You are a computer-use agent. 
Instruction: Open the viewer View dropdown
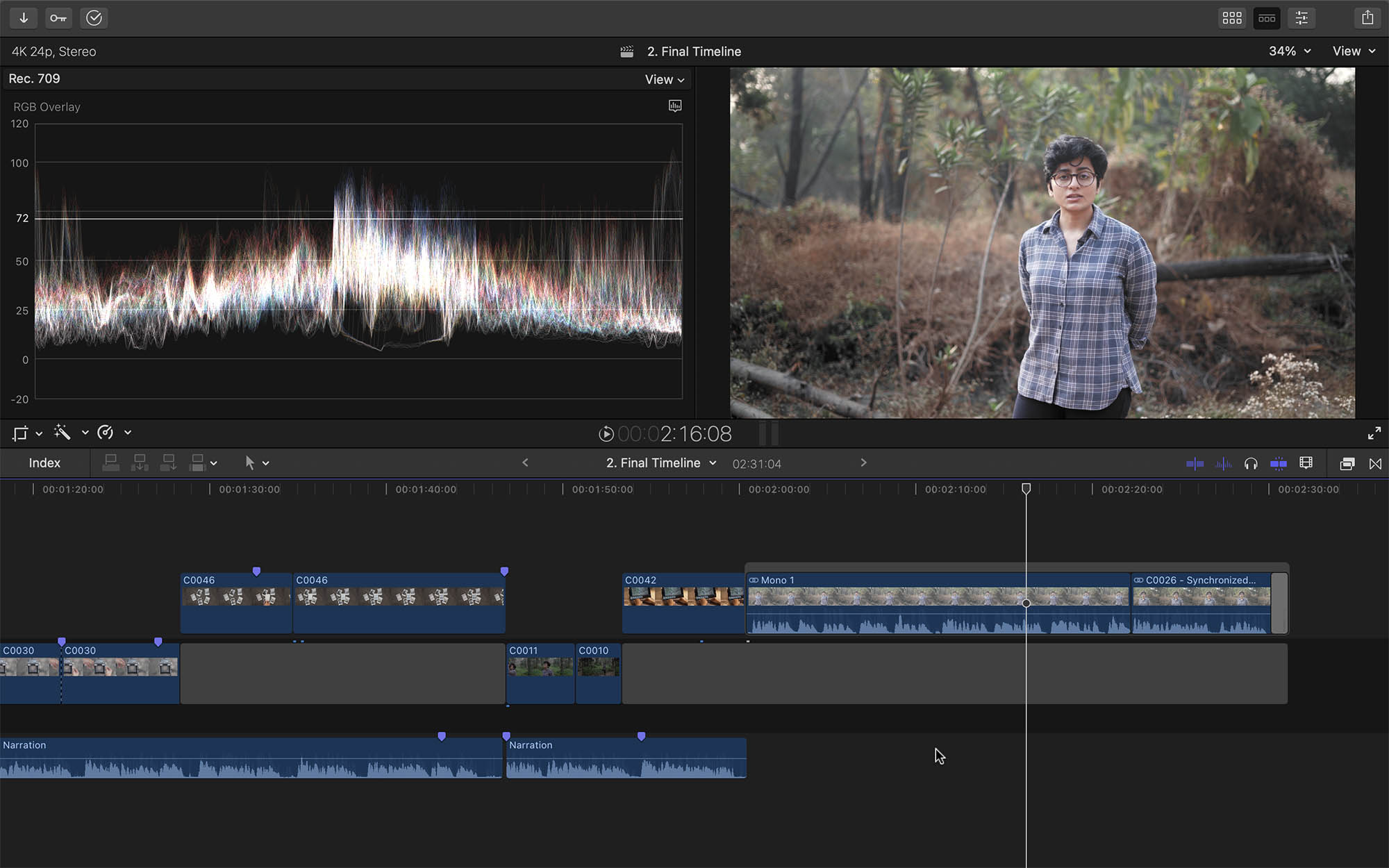tap(1354, 51)
